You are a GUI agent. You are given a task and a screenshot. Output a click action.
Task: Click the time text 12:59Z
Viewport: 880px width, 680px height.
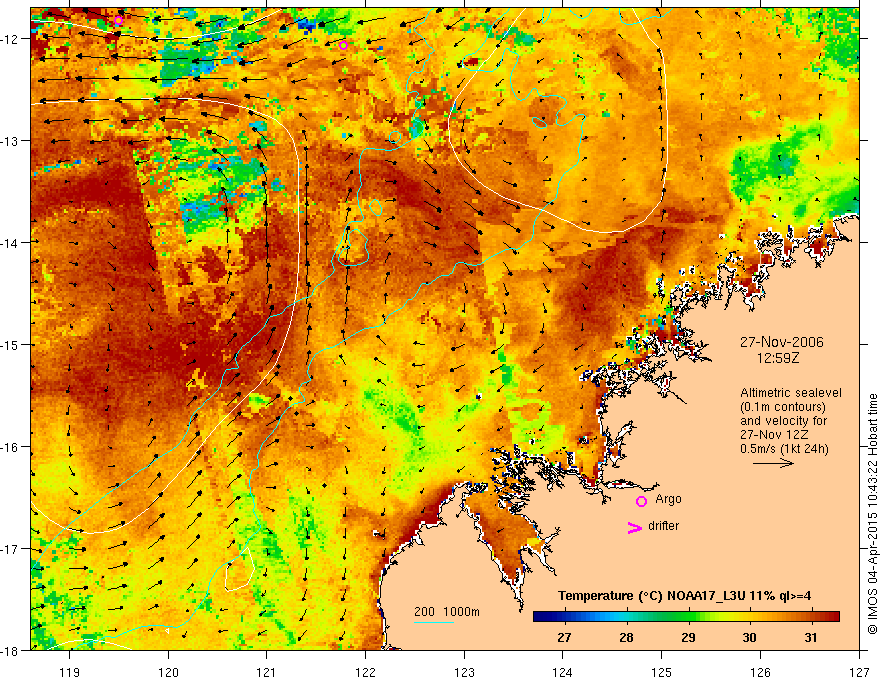pos(778,357)
